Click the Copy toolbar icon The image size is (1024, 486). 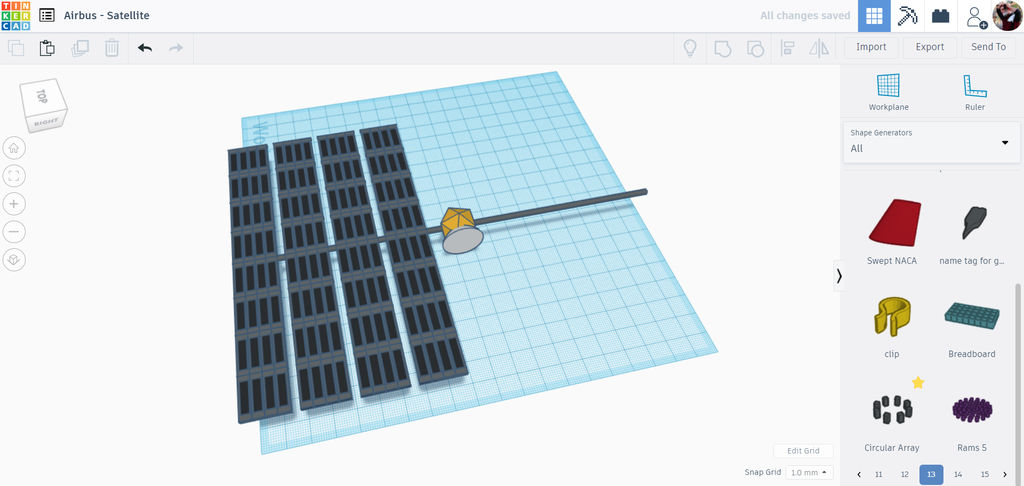click(x=16, y=48)
